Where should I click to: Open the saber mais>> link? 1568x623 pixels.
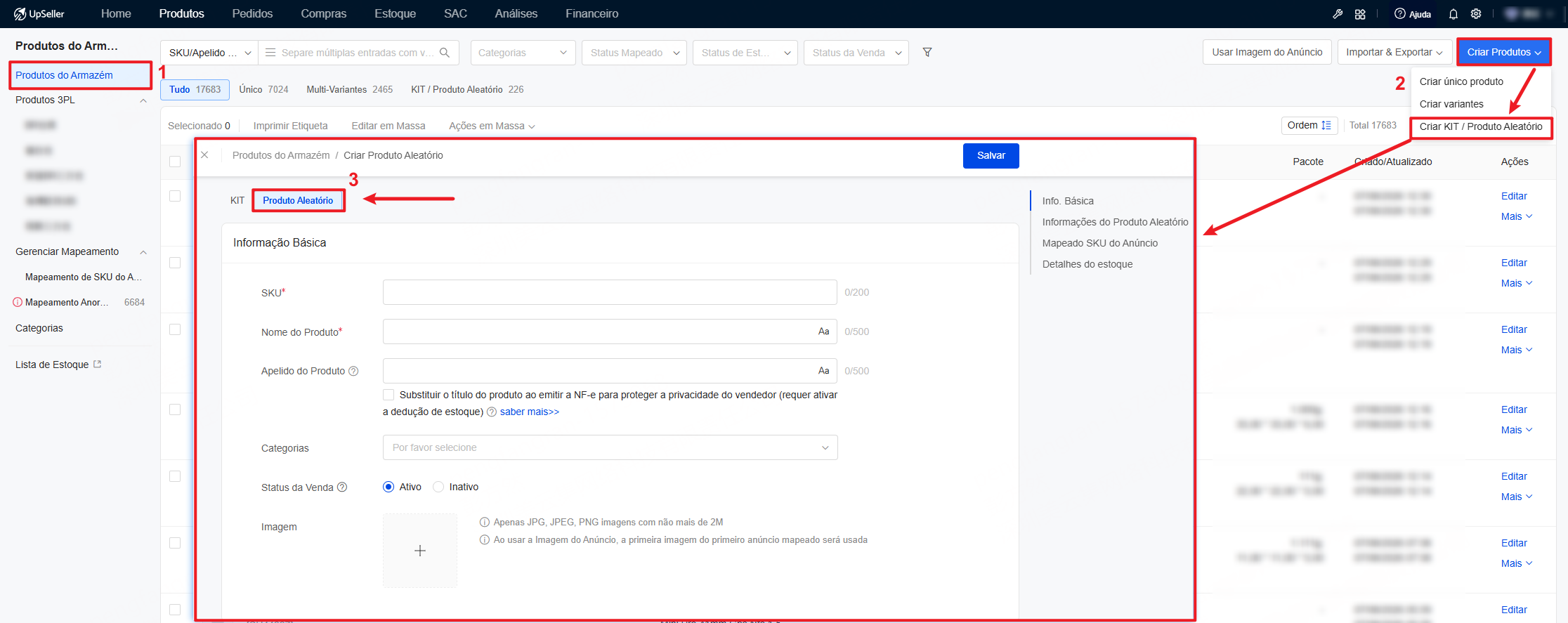click(530, 412)
